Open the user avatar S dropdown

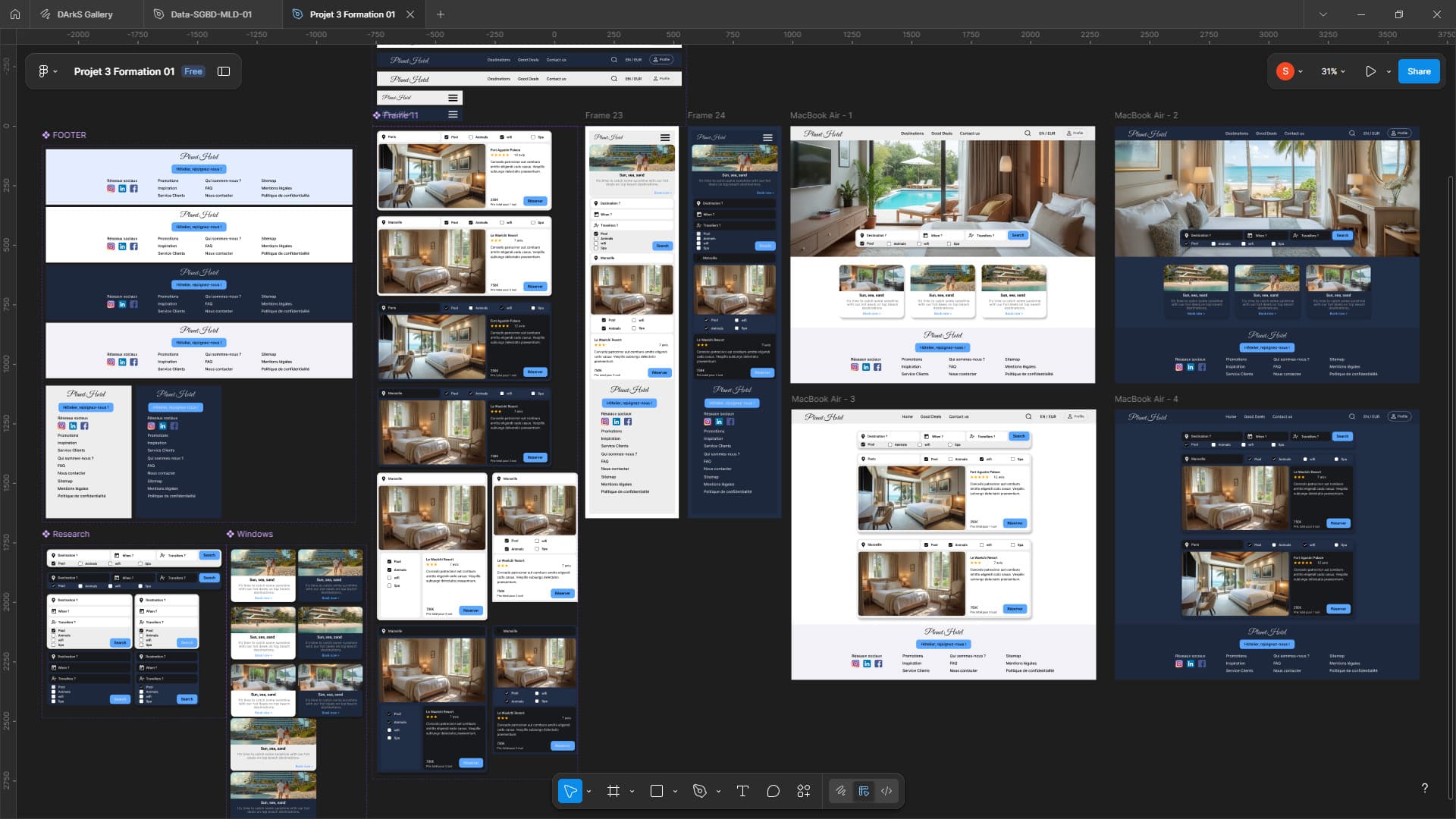tap(1290, 71)
